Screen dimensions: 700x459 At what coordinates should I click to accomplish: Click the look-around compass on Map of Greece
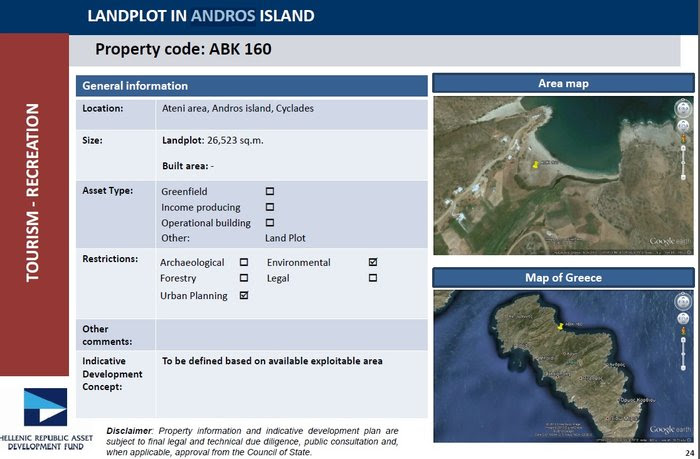tap(684, 301)
